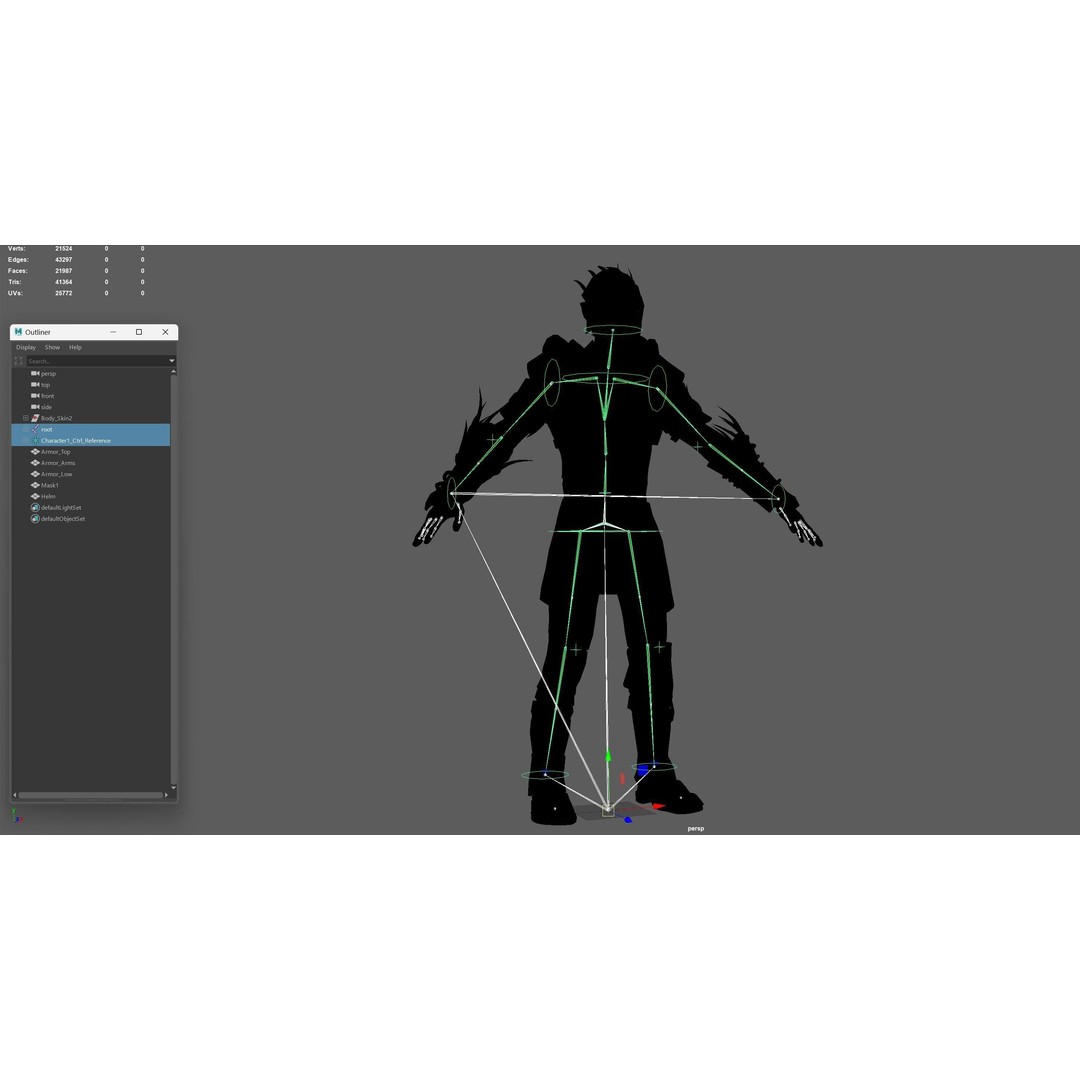The width and height of the screenshot is (1080, 1080).
Task: Click the Faces count label in heads-up display
Action: click(x=18, y=271)
